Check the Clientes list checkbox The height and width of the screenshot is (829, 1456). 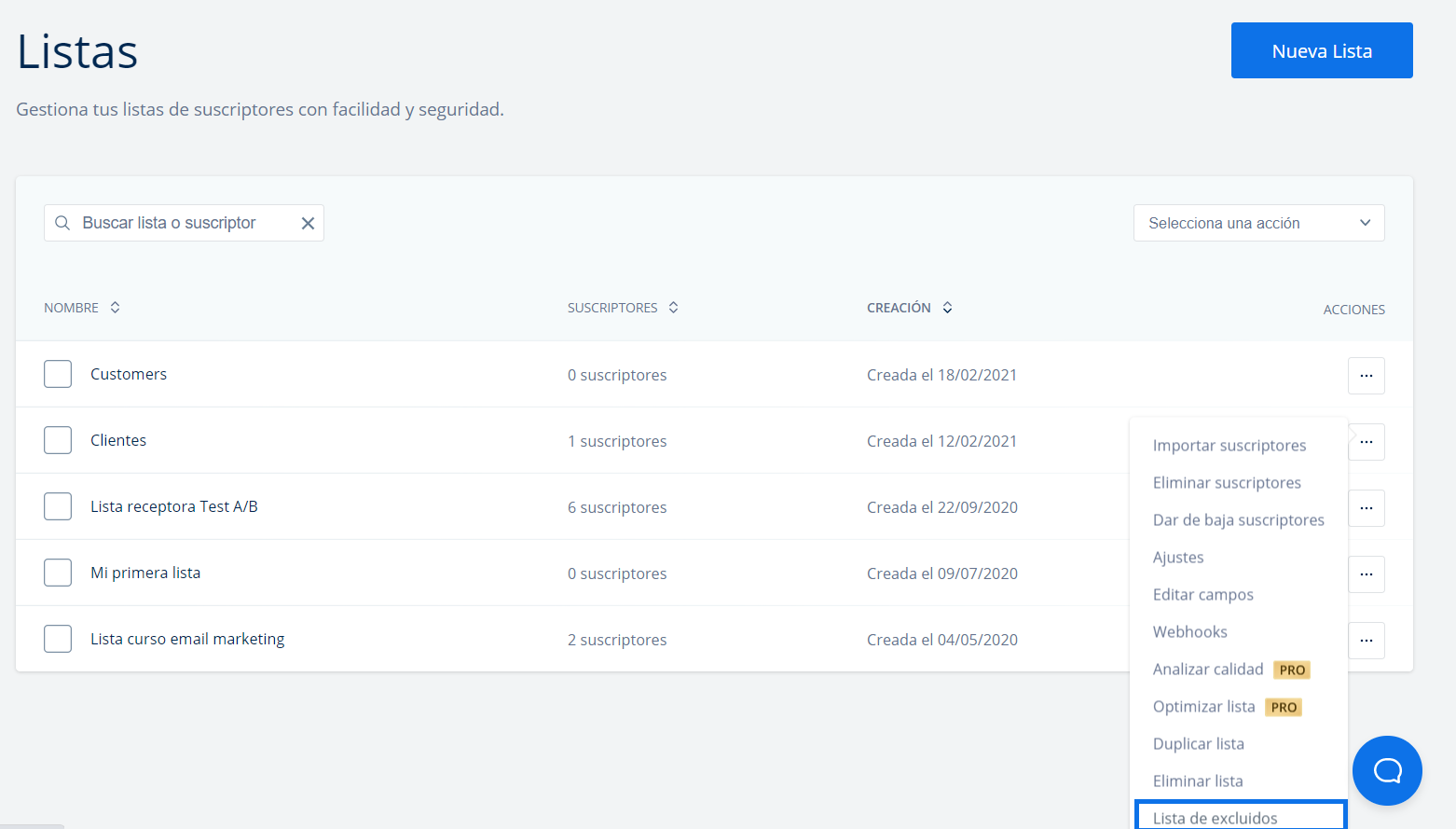pos(58,440)
